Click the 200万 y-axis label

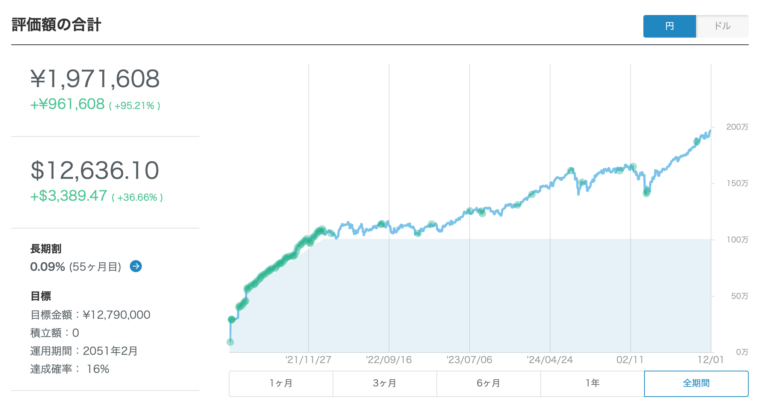(736, 128)
